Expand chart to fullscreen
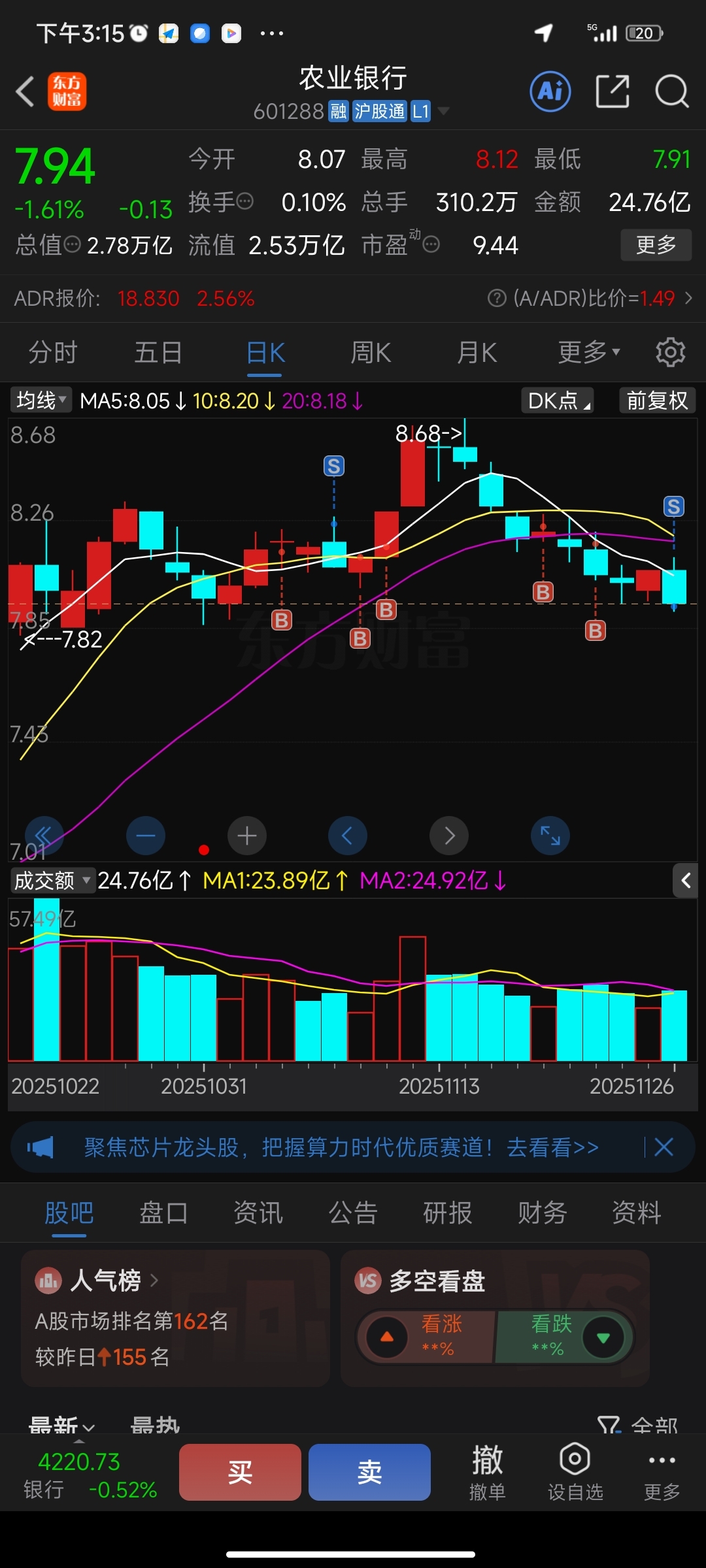This screenshot has height=1568, width=706. (550, 836)
